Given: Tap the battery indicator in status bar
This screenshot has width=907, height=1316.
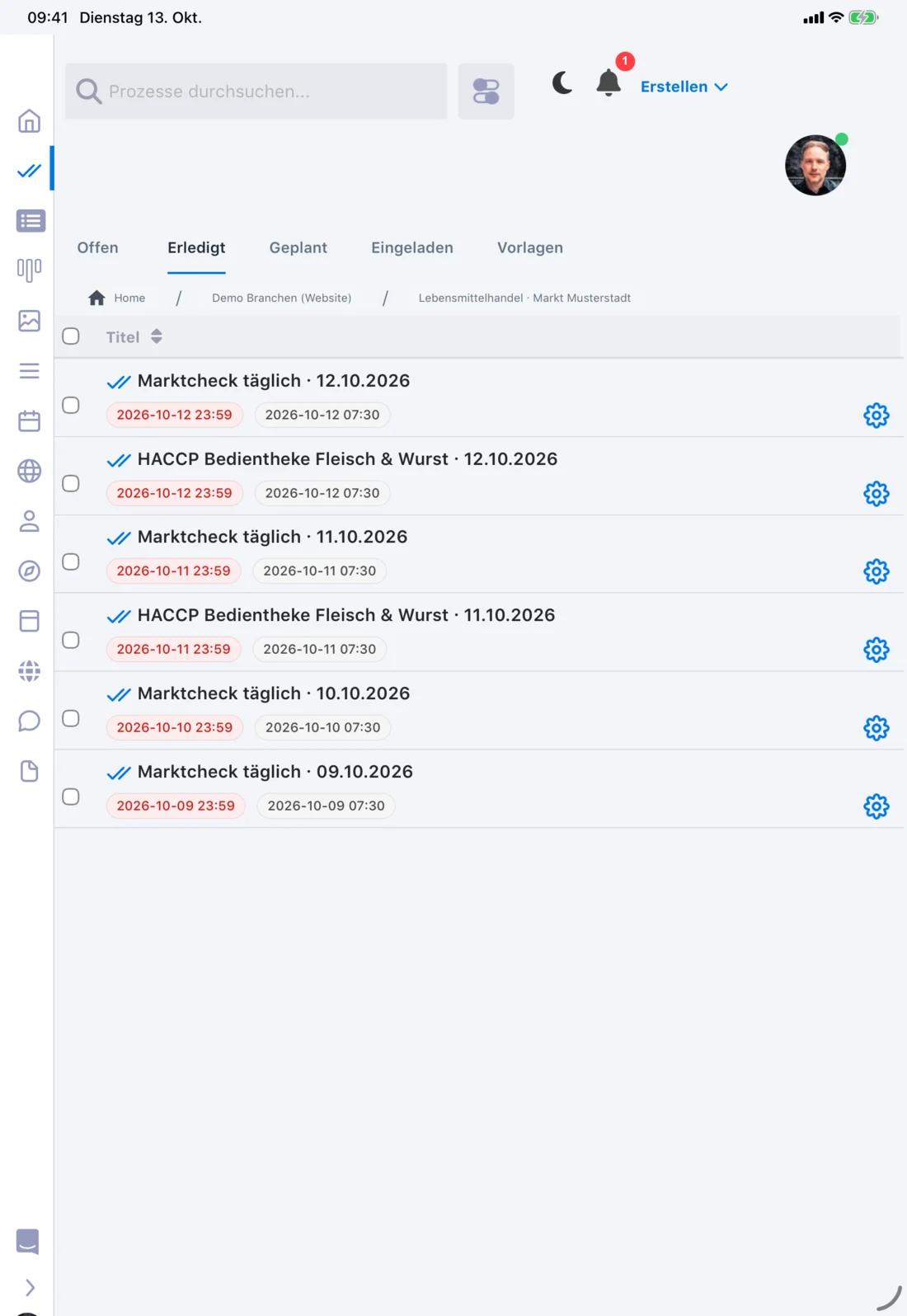Looking at the screenshot, I should click(x=863, y=17).
